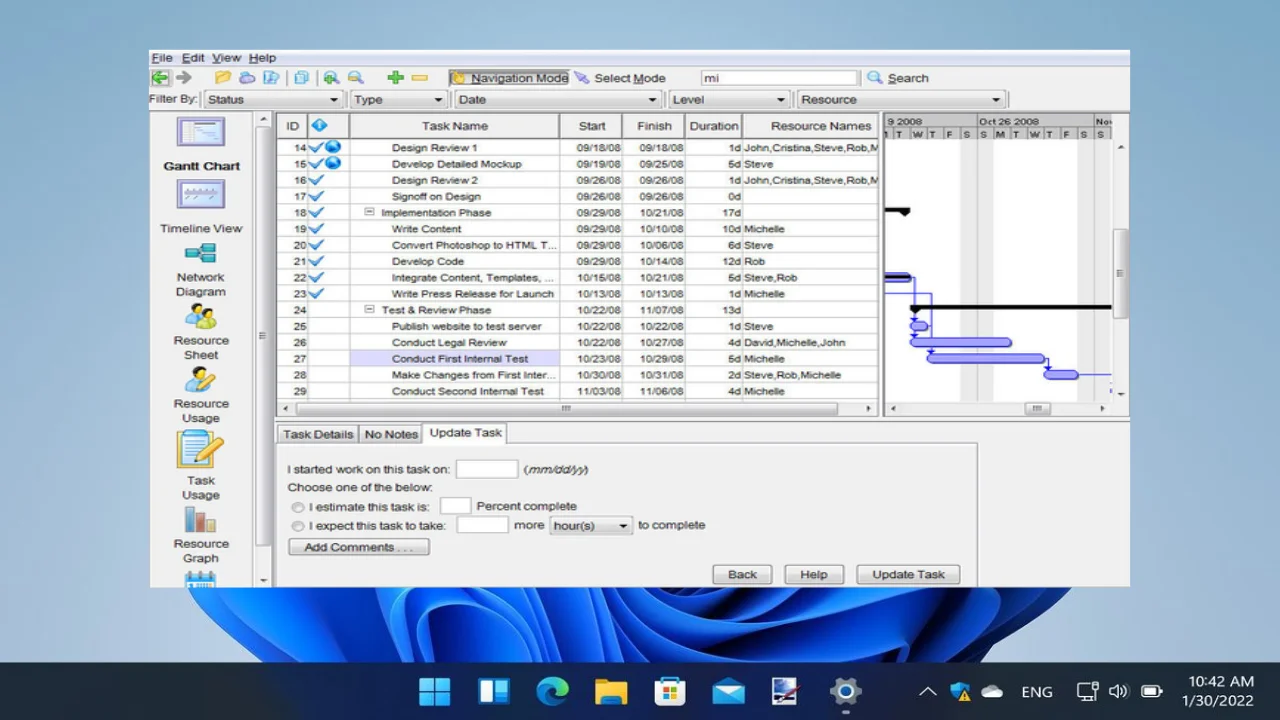
Task: Click the search text field containing 'mi'
Action: click(779, 78)
